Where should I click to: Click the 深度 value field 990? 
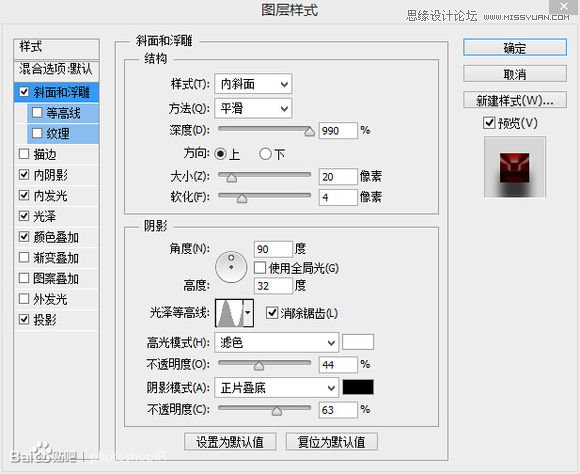coord(338,131)
